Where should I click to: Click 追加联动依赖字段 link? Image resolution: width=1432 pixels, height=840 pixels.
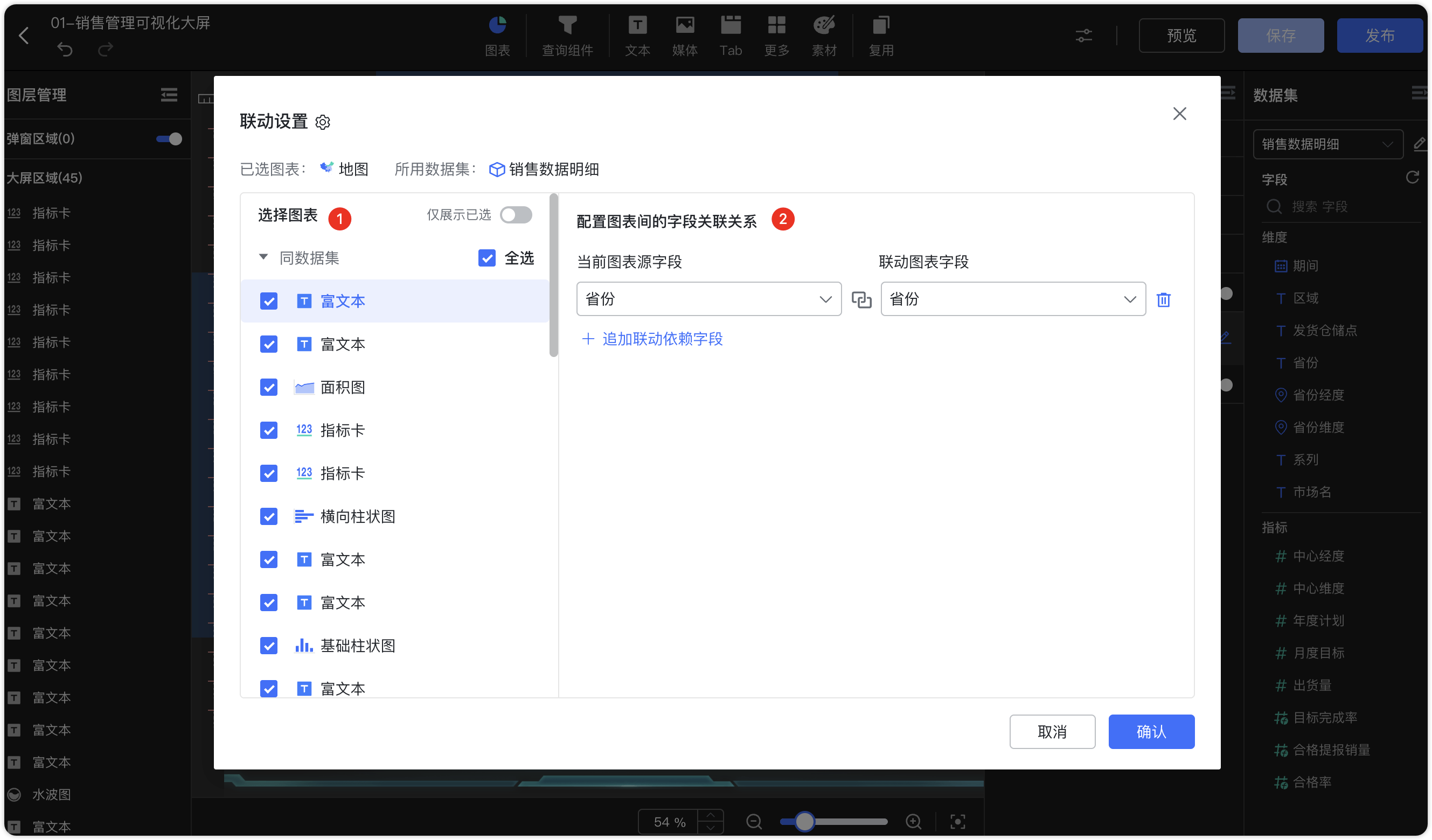pyautogui.click(x=652, y=339)
